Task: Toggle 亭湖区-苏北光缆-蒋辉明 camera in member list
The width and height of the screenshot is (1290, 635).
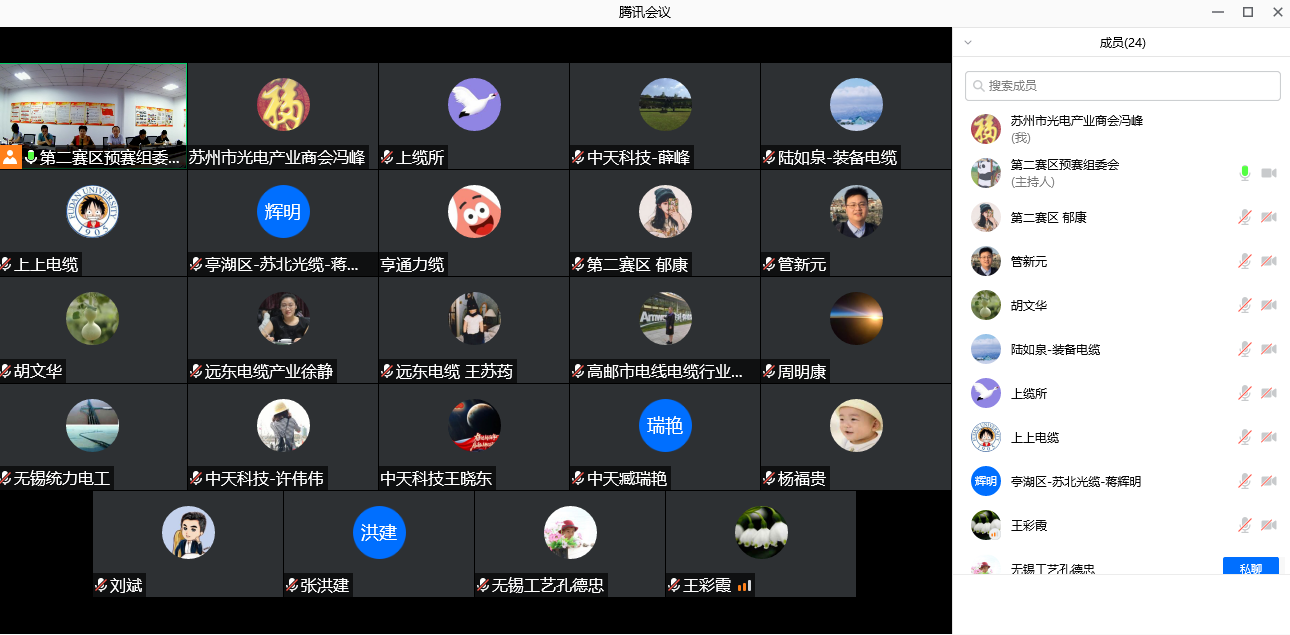Action: [1269, 481]
